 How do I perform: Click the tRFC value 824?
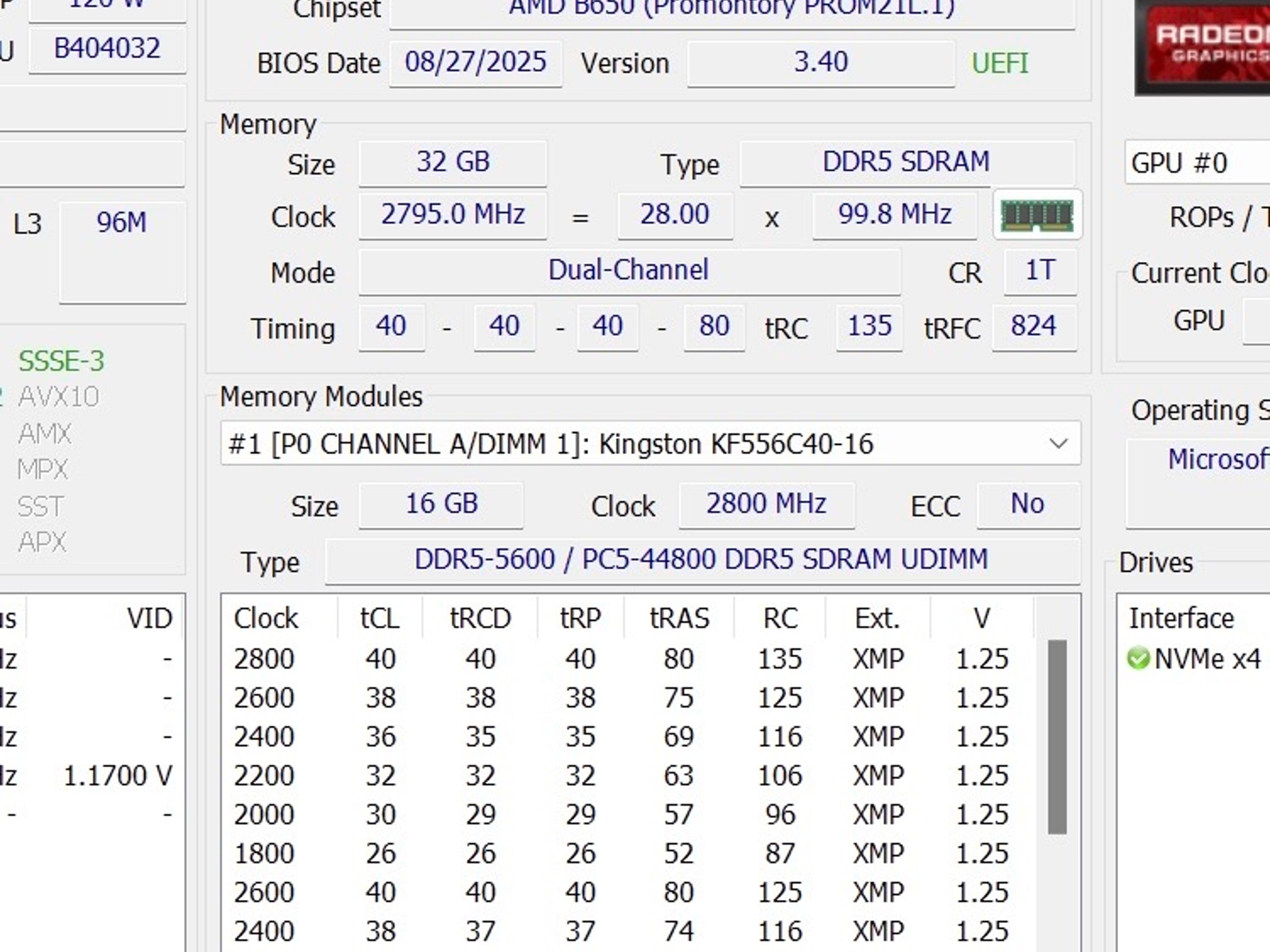coord(1034,327)
